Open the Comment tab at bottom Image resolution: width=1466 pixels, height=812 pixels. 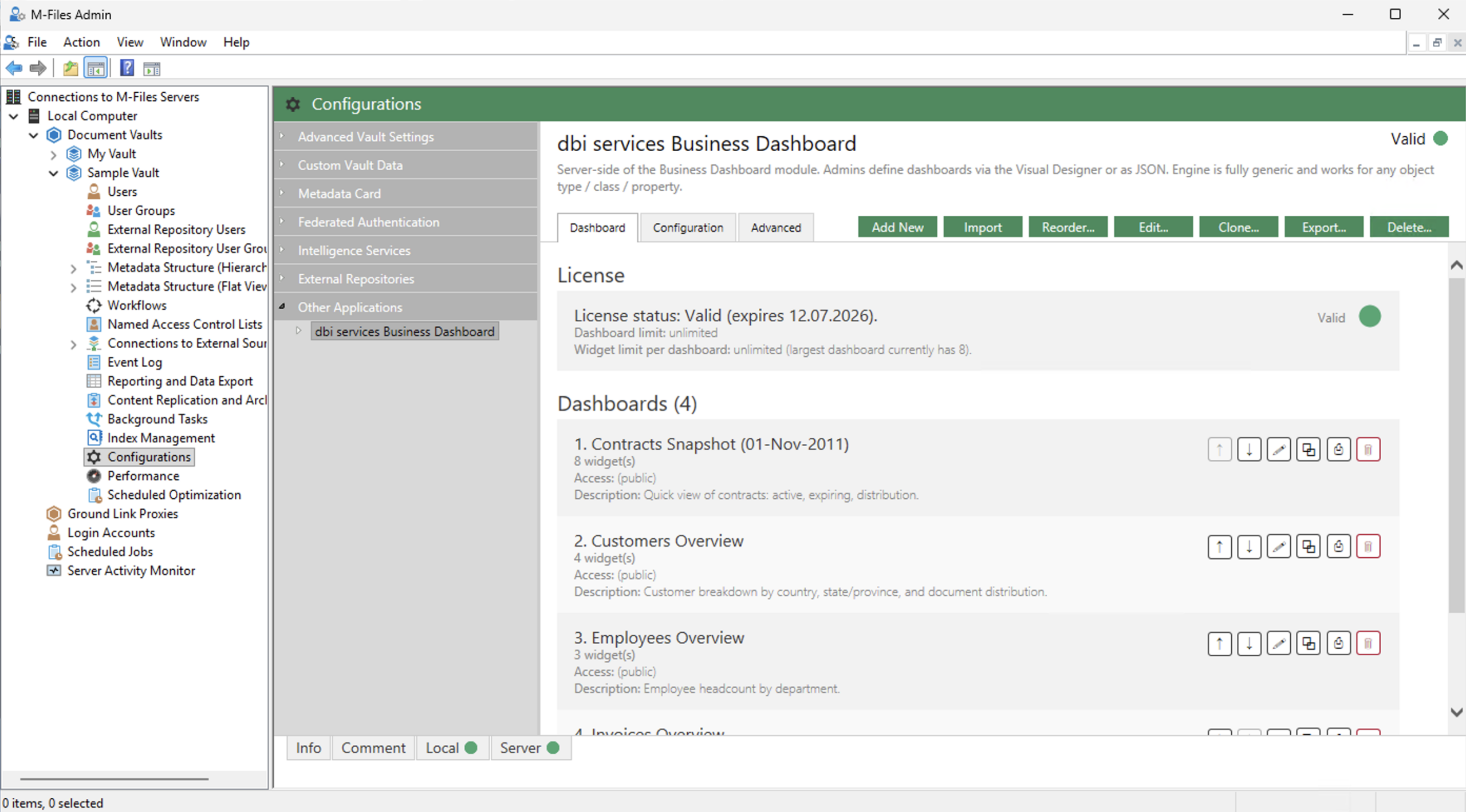click(x=373, y=748)
